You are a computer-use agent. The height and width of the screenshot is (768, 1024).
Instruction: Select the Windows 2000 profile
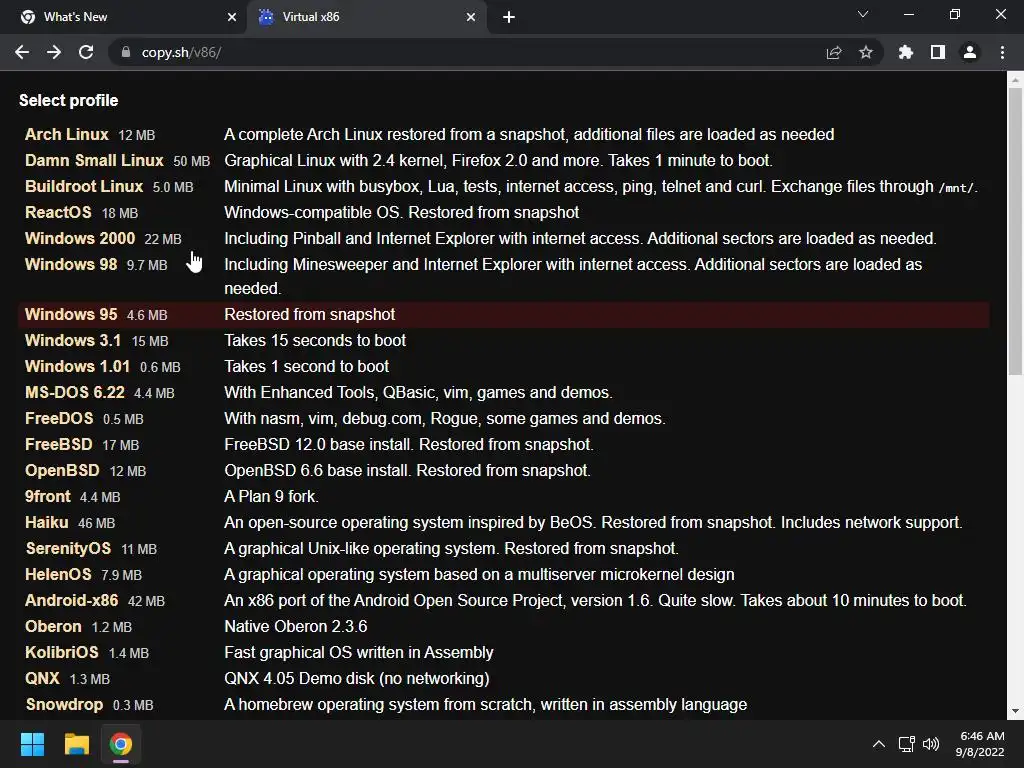tap(80, 238)
